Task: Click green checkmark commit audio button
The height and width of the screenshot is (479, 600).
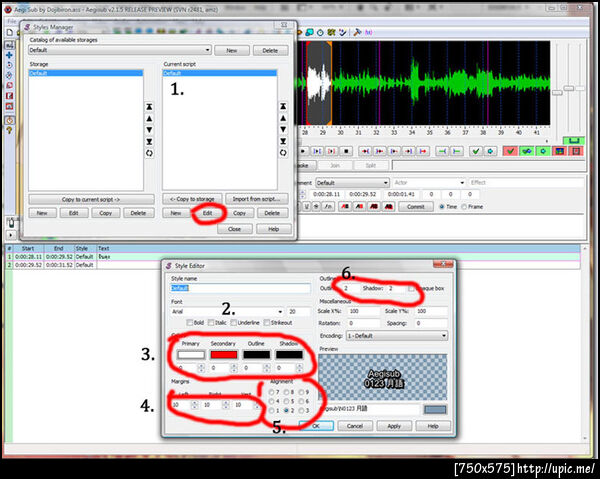Action: point(476,151)
